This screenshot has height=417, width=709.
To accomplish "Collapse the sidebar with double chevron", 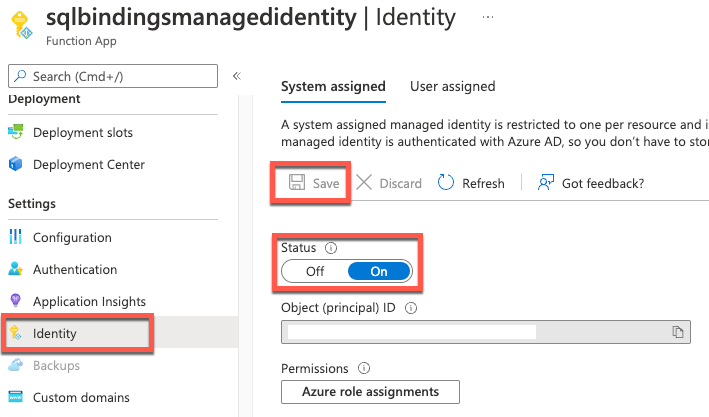I will [237, 76].
